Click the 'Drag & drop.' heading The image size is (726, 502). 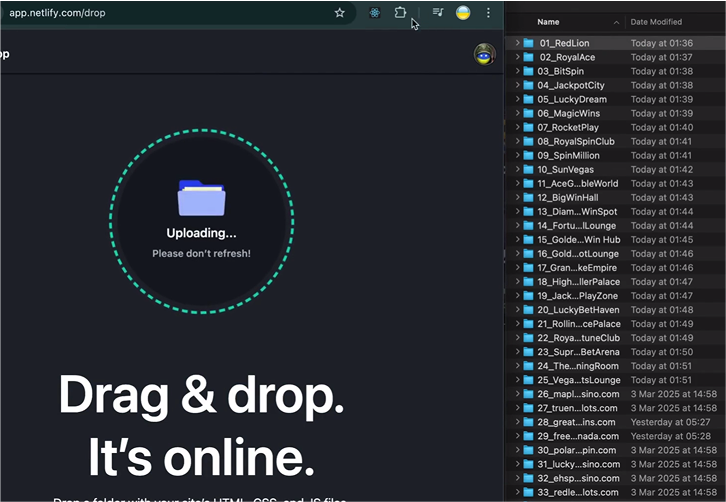tap(201, 395)
